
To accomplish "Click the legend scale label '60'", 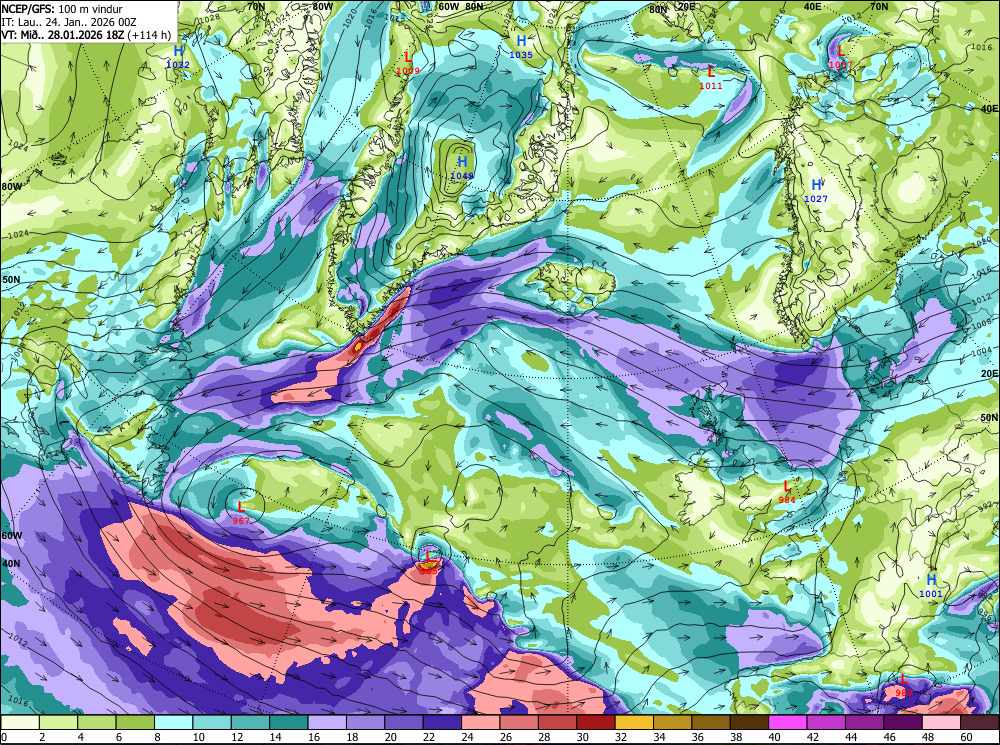I will 966,737.
